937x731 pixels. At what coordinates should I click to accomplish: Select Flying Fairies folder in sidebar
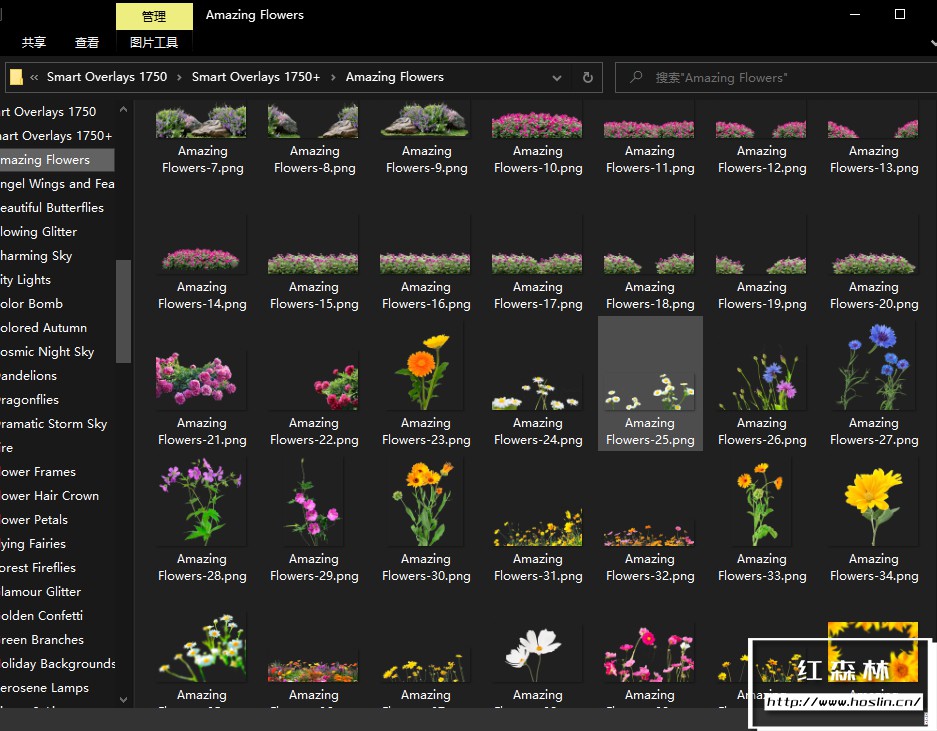click(x=33, y=543)
